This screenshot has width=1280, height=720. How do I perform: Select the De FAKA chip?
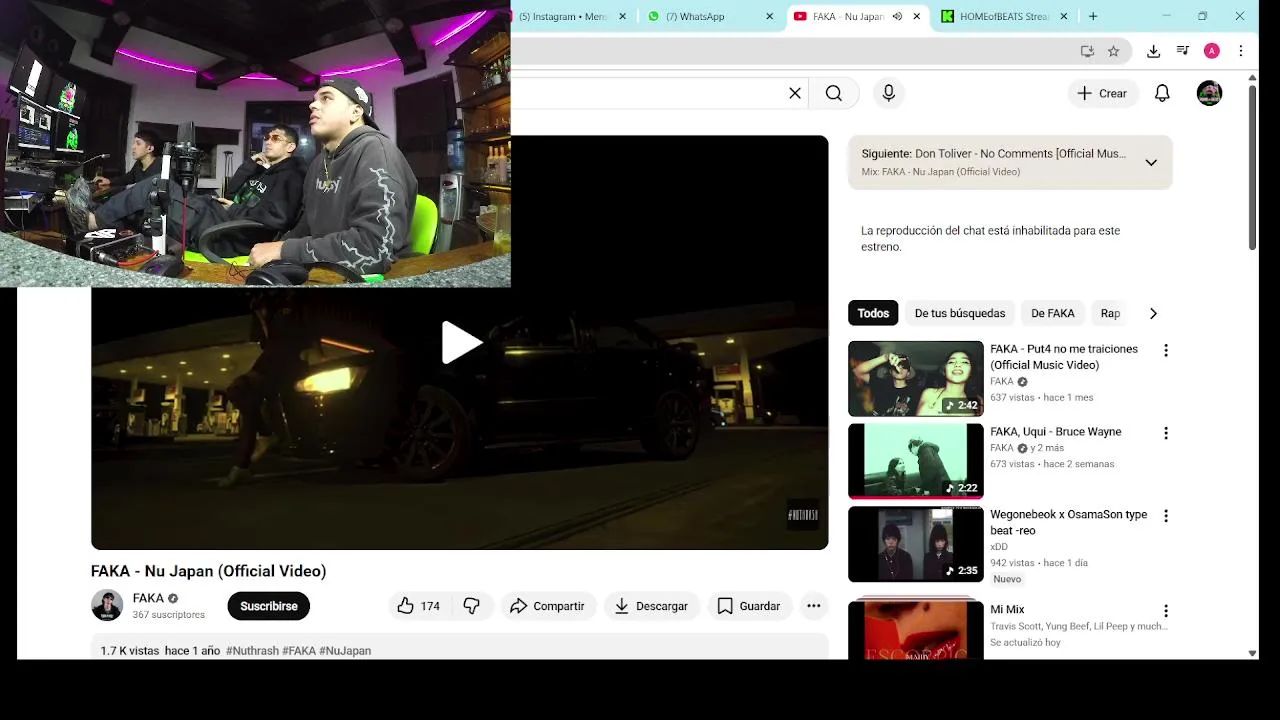pyautogui.click(x=1053, y=313)
